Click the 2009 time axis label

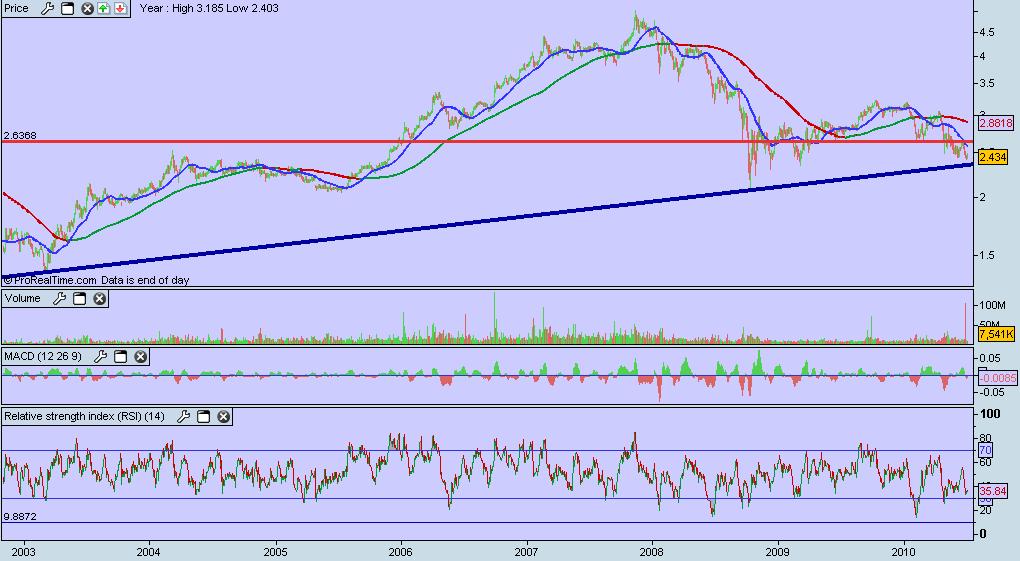(x=777, y=552)
